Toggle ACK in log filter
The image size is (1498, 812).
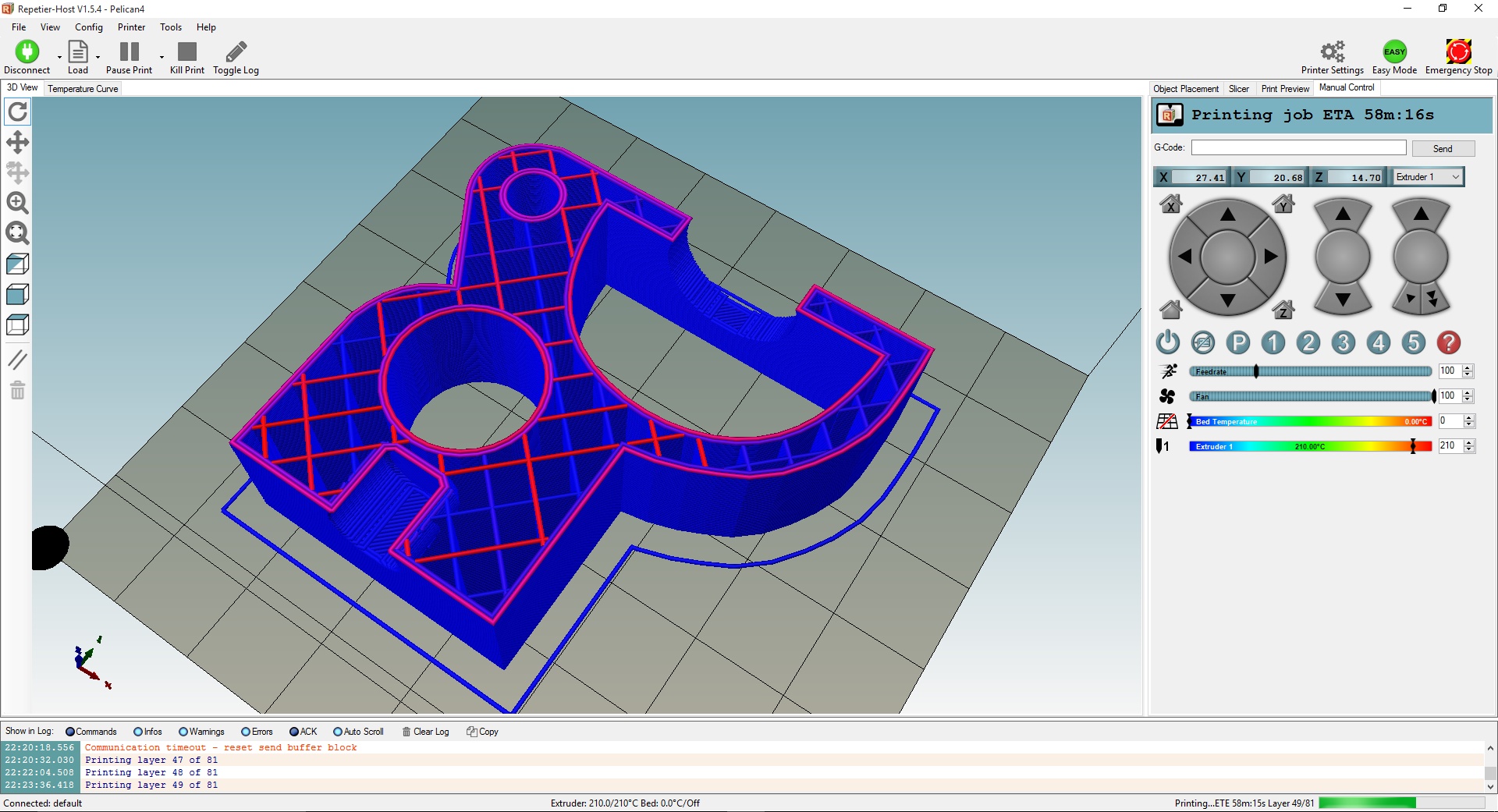pos(303,732)
